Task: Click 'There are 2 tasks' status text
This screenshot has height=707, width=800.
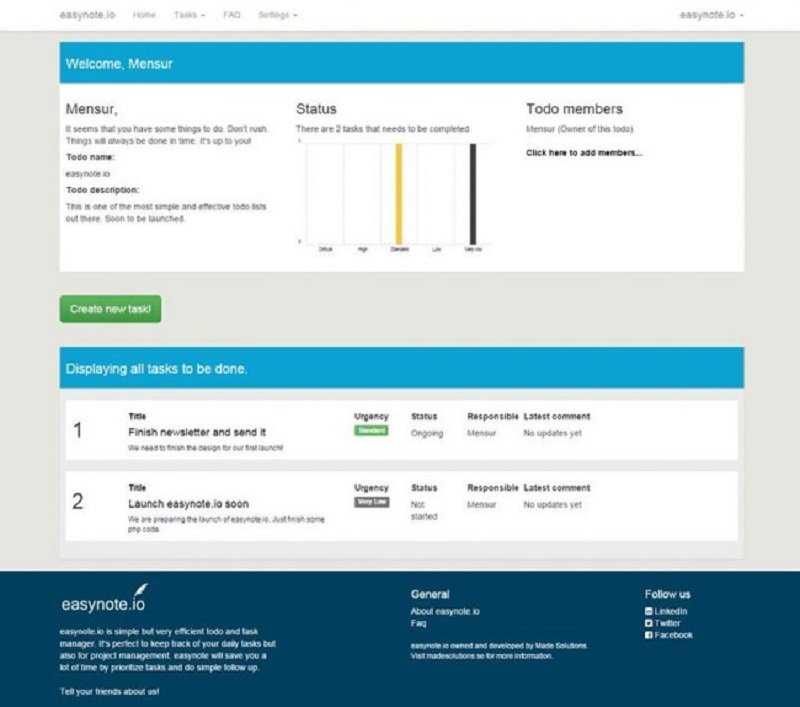Action: [383, 129]
